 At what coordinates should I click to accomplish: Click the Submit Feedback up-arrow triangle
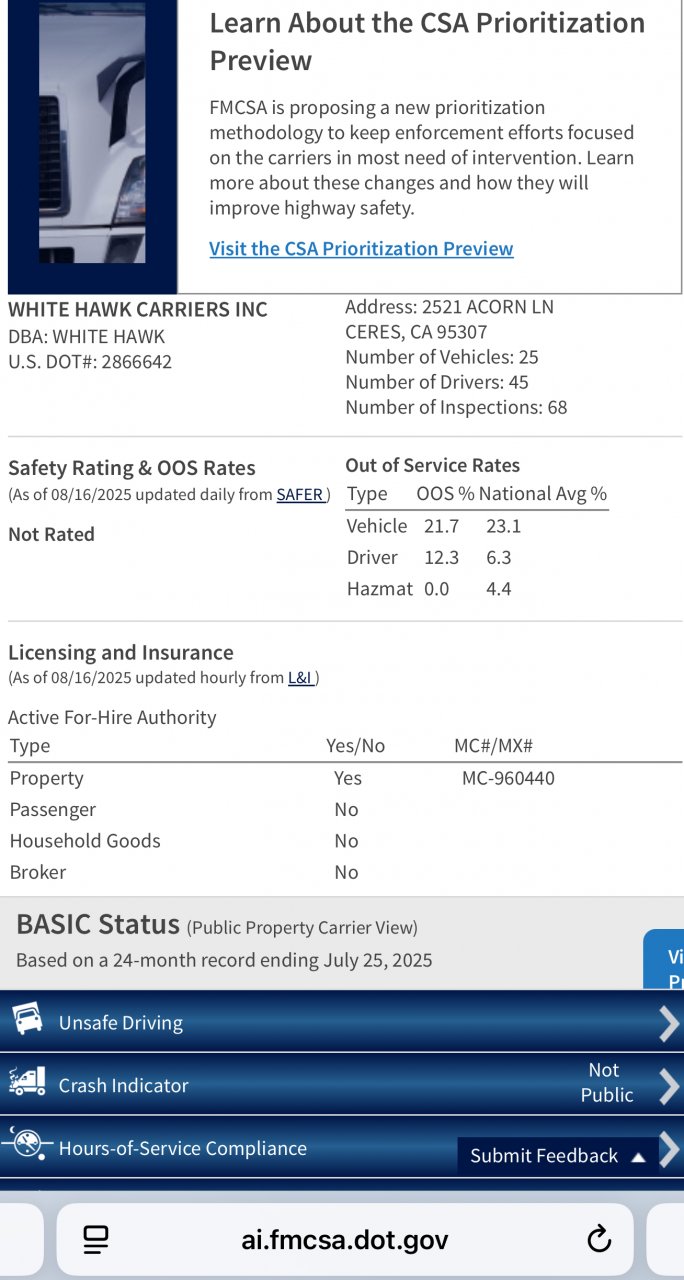coord(638,1157)
